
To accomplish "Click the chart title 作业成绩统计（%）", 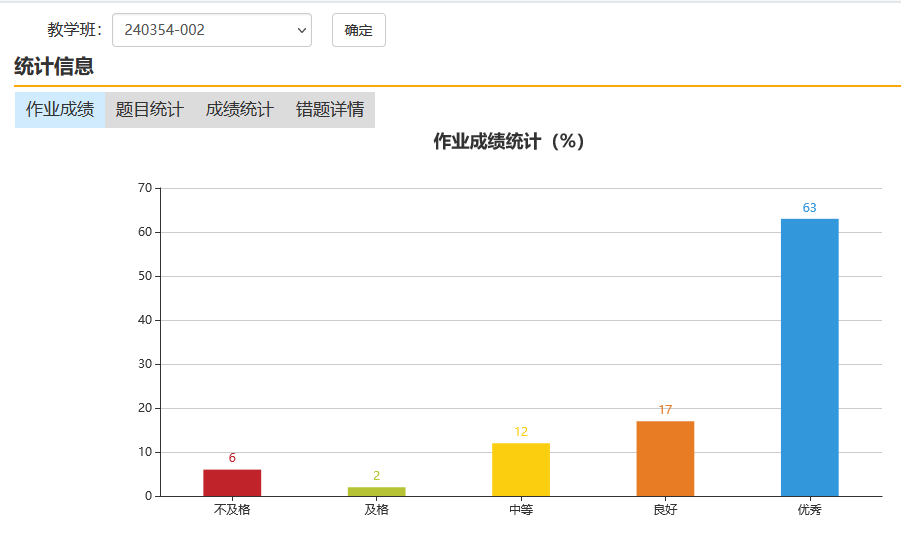I will 509,141.
